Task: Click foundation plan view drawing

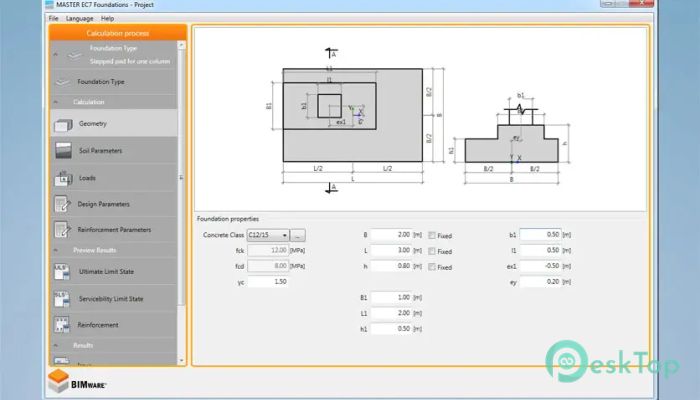Action: click(x=353, y=115)
